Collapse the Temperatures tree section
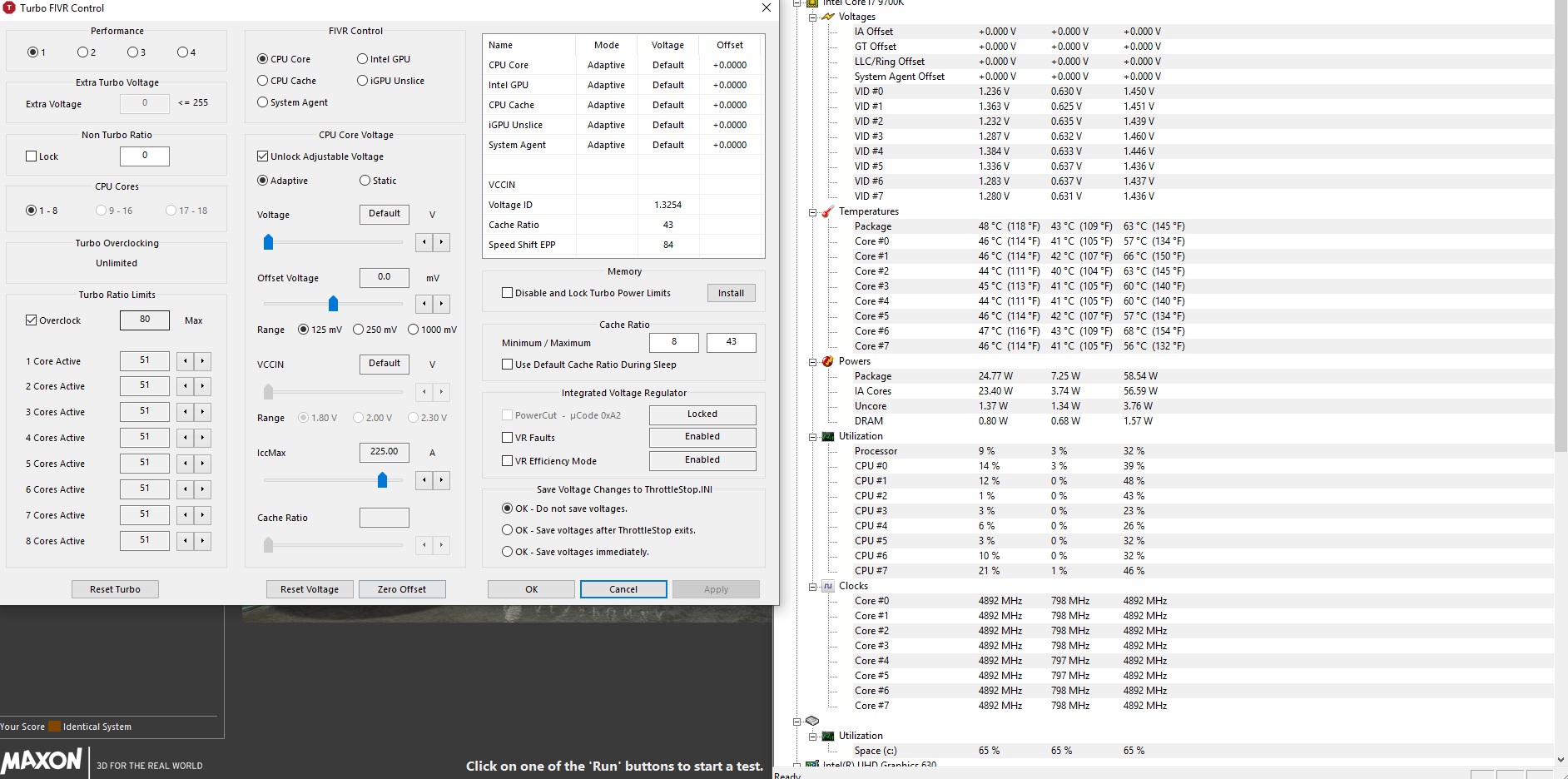1568x779 pixels. pyautogui.click(x=812, y=211)
